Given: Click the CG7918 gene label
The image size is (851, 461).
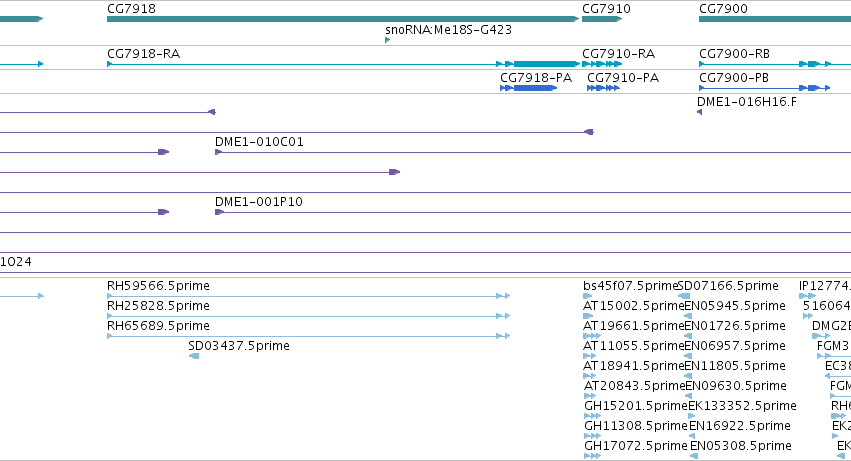Looking at the screenshot, I should (x=131, y=9).
